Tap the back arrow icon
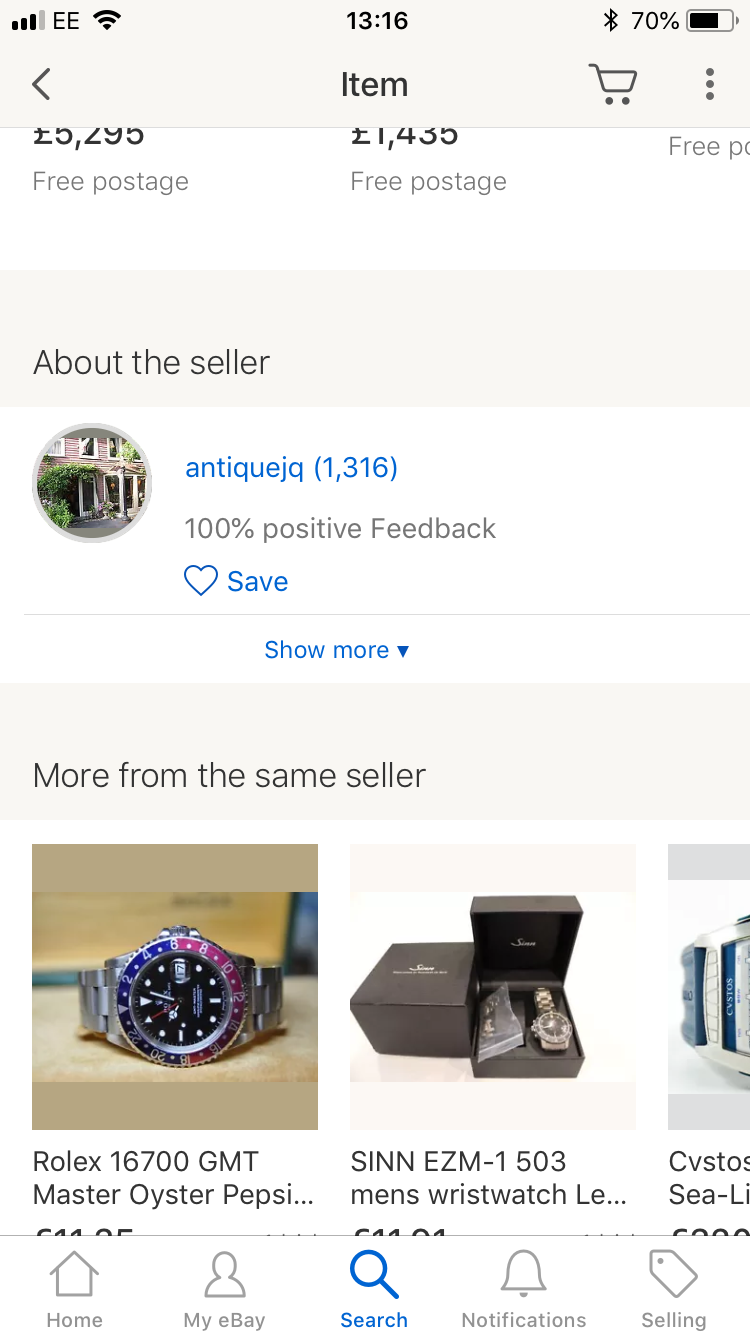The image size is (750, 1334). [41, 85]
